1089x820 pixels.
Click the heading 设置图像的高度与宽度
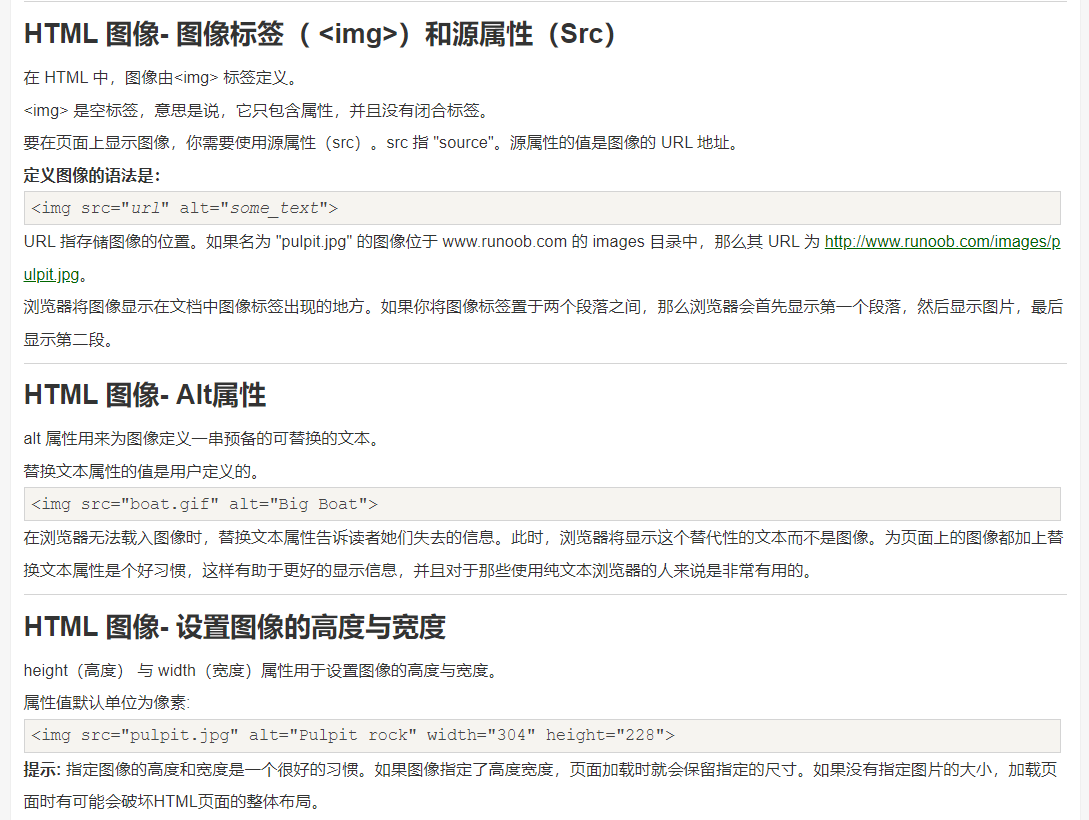click(237, 627)
